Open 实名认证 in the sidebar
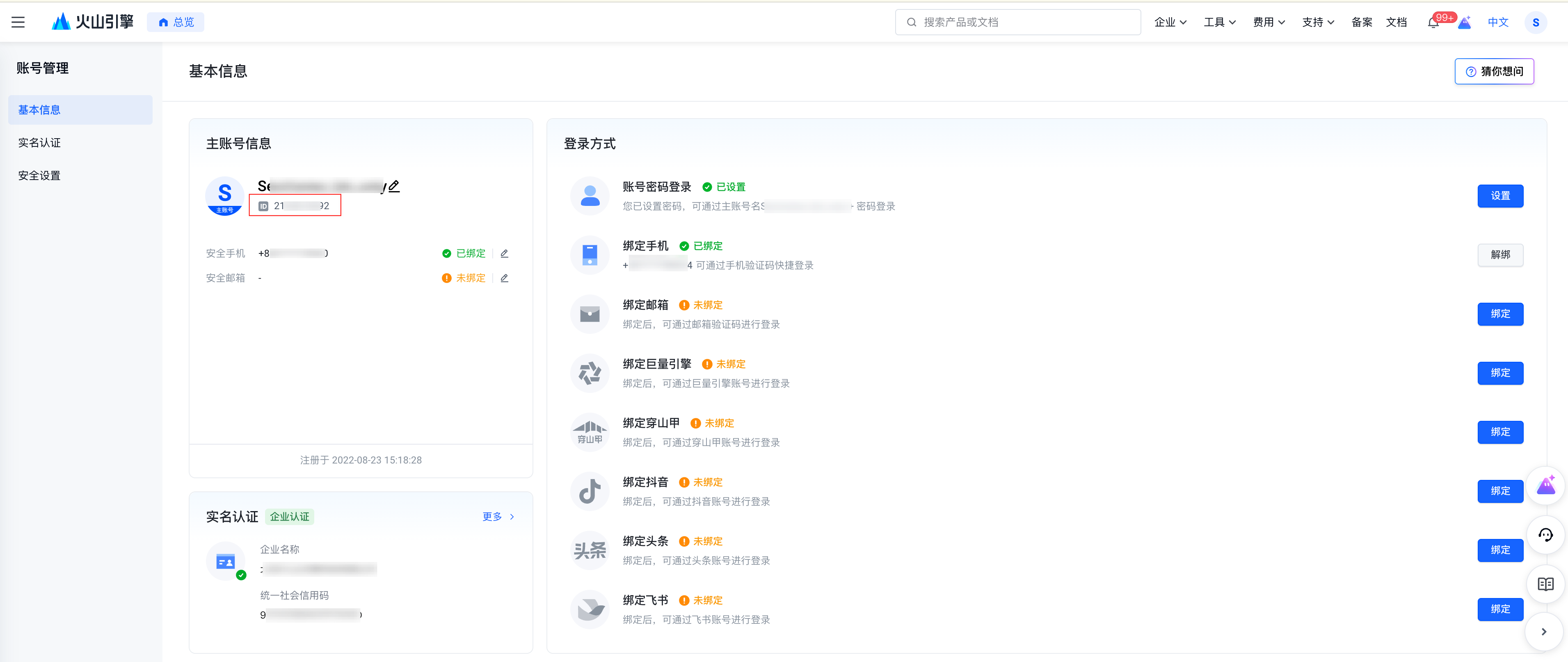The image size is (1568, 662). point(39,142)
